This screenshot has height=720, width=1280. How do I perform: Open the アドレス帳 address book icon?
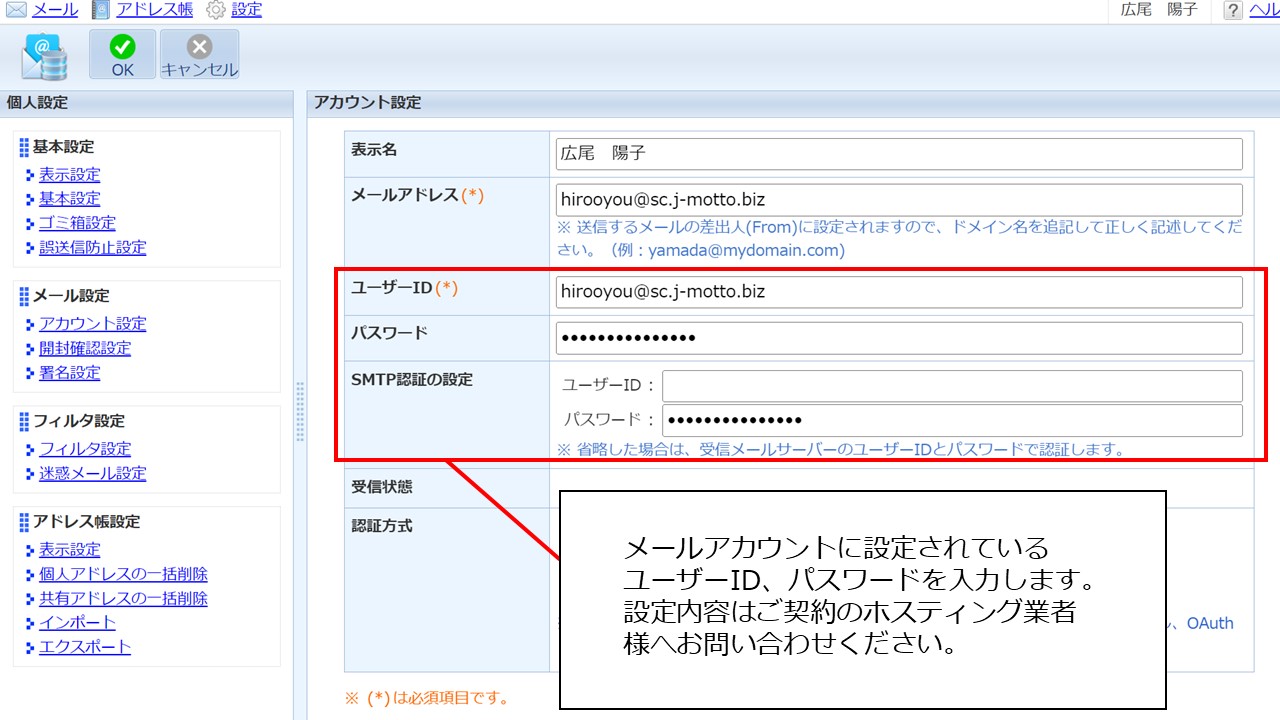pos(101,10)
